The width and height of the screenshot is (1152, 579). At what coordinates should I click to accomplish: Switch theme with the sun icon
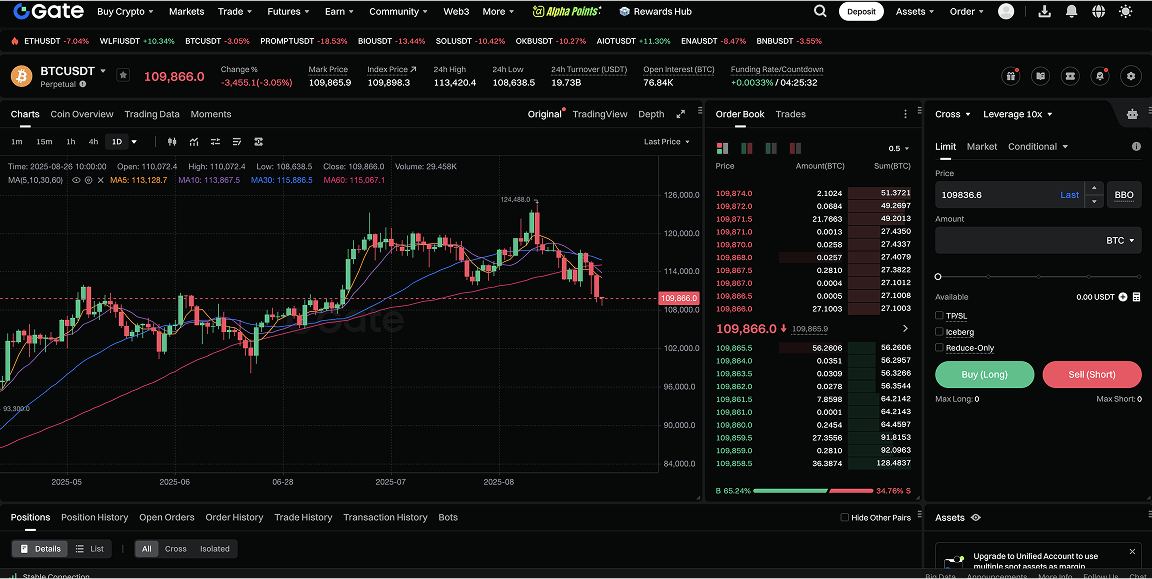(x=1125, y=11)
